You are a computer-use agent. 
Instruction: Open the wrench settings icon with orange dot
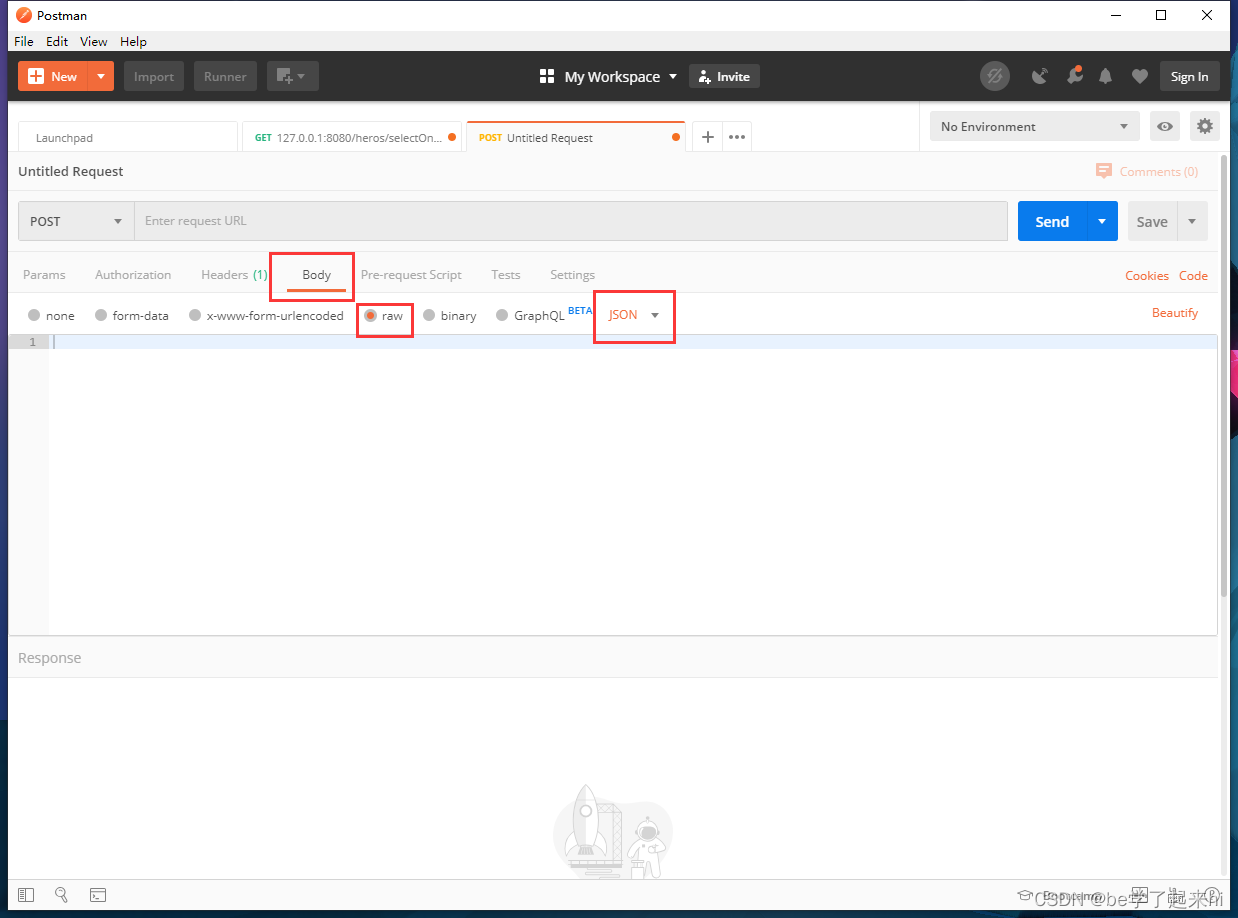tap(1074, 76)
